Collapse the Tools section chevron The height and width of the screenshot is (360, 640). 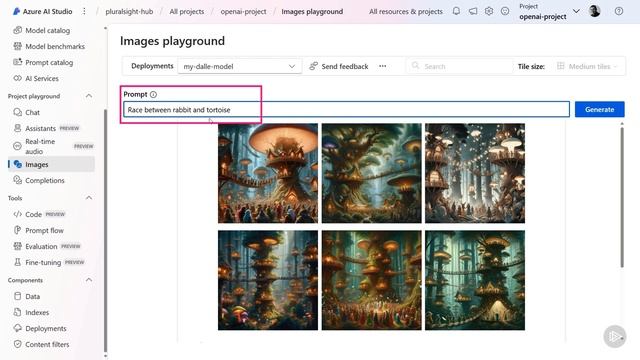coord(89,198)
